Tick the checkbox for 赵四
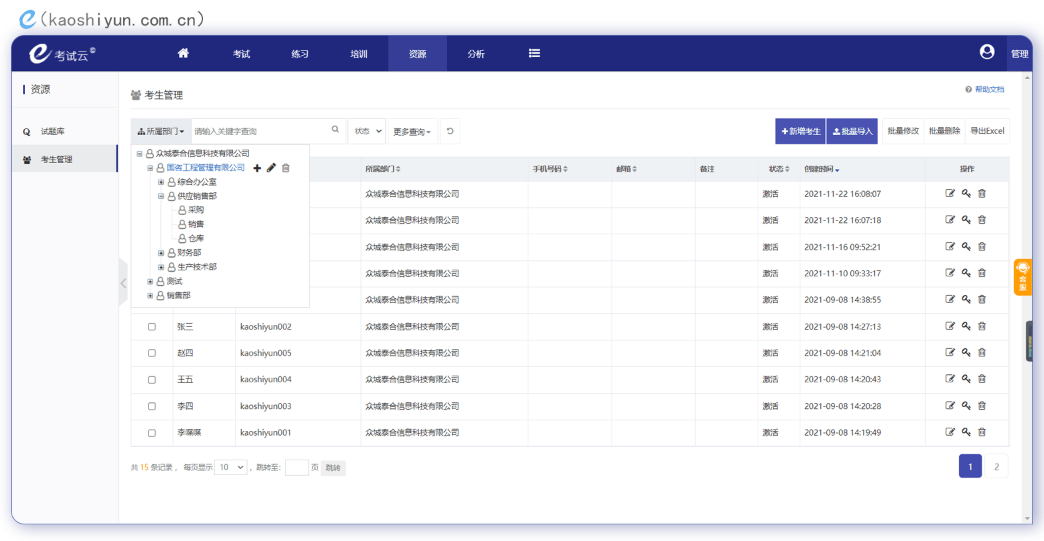Screen dimensions: 1044x541 tap(152, 353)
